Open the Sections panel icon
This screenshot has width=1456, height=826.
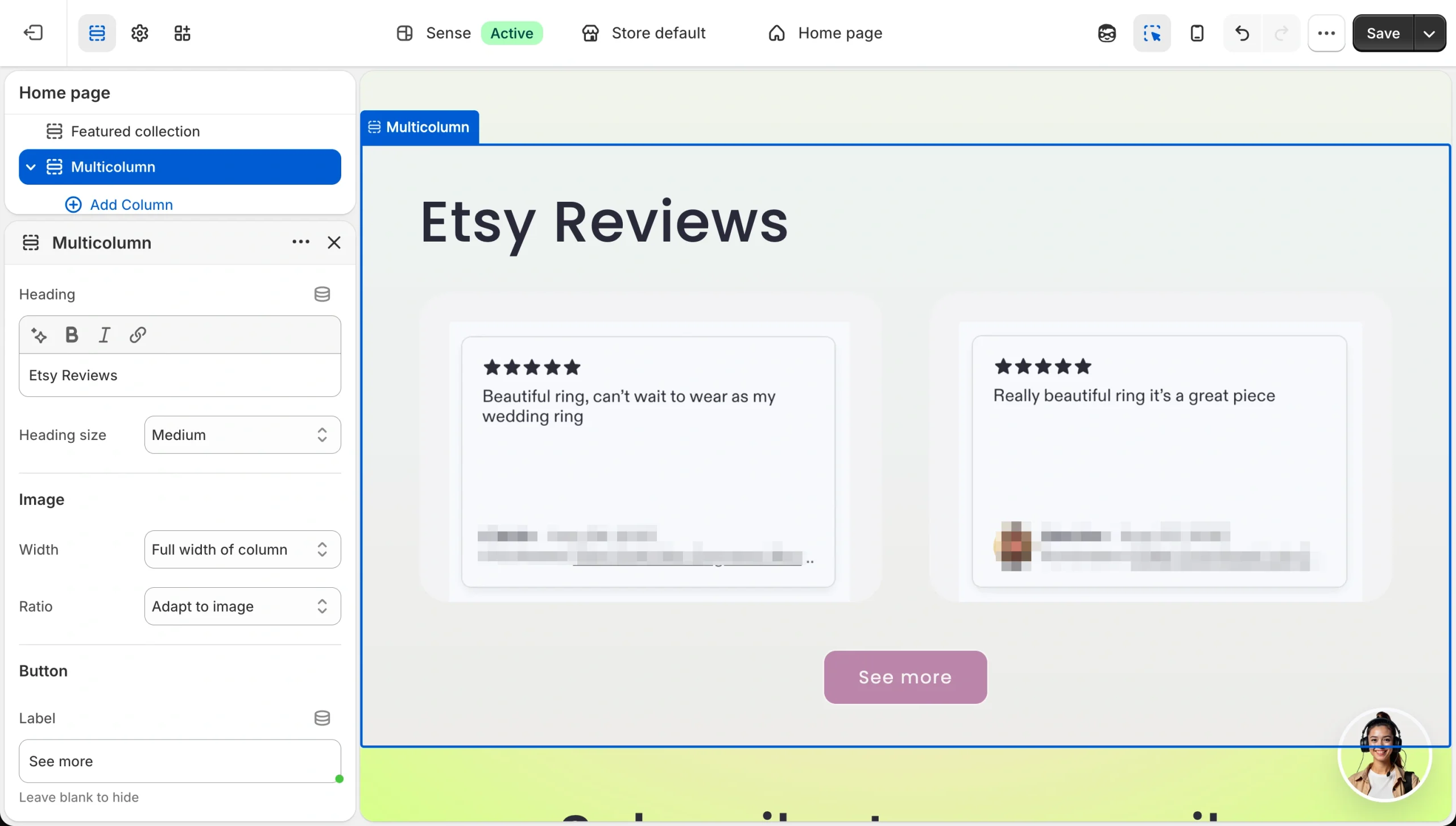(97, 33)
